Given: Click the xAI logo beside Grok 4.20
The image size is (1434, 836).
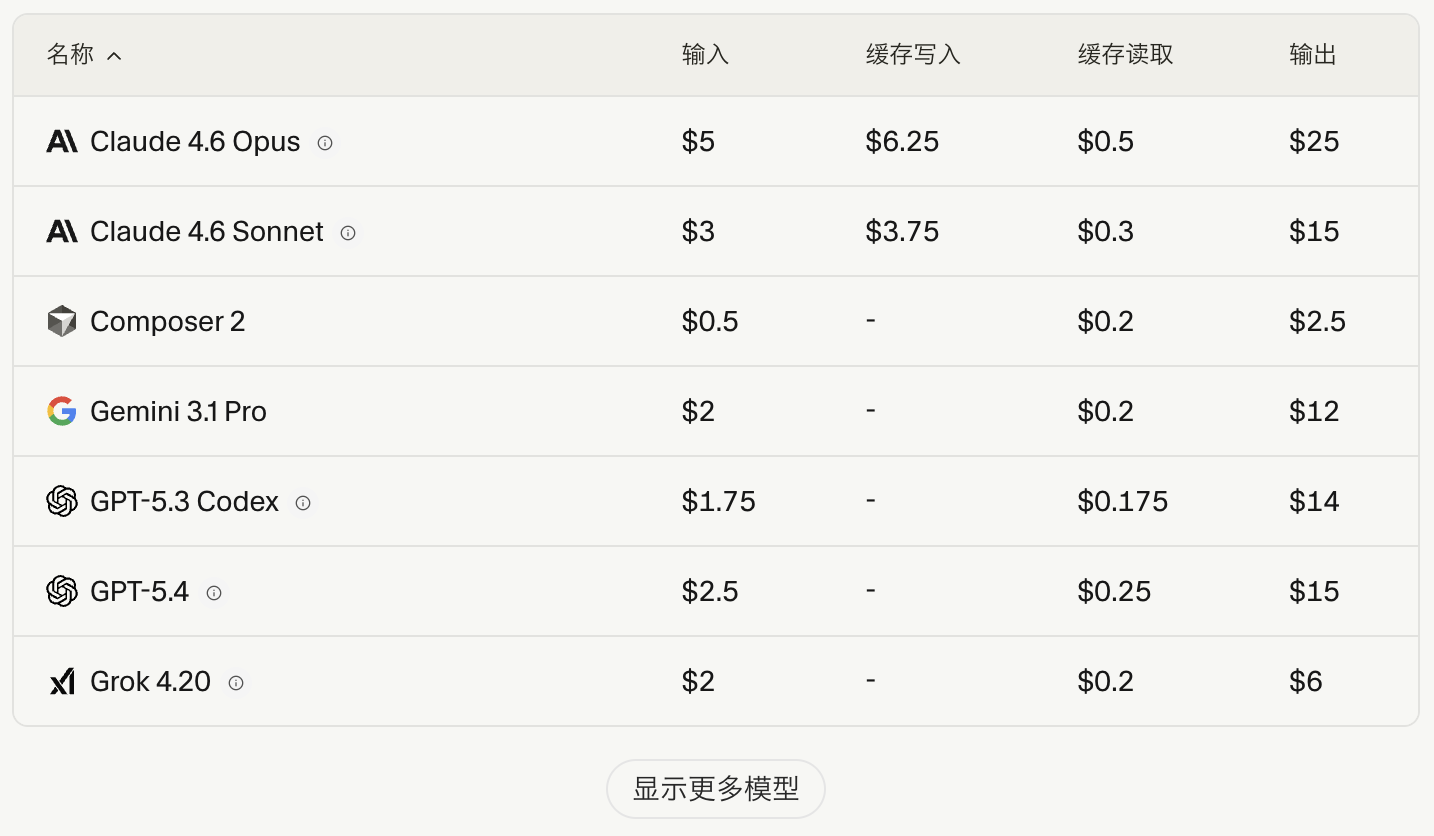Looking at the screenshot, I should (x=61, y=681).
